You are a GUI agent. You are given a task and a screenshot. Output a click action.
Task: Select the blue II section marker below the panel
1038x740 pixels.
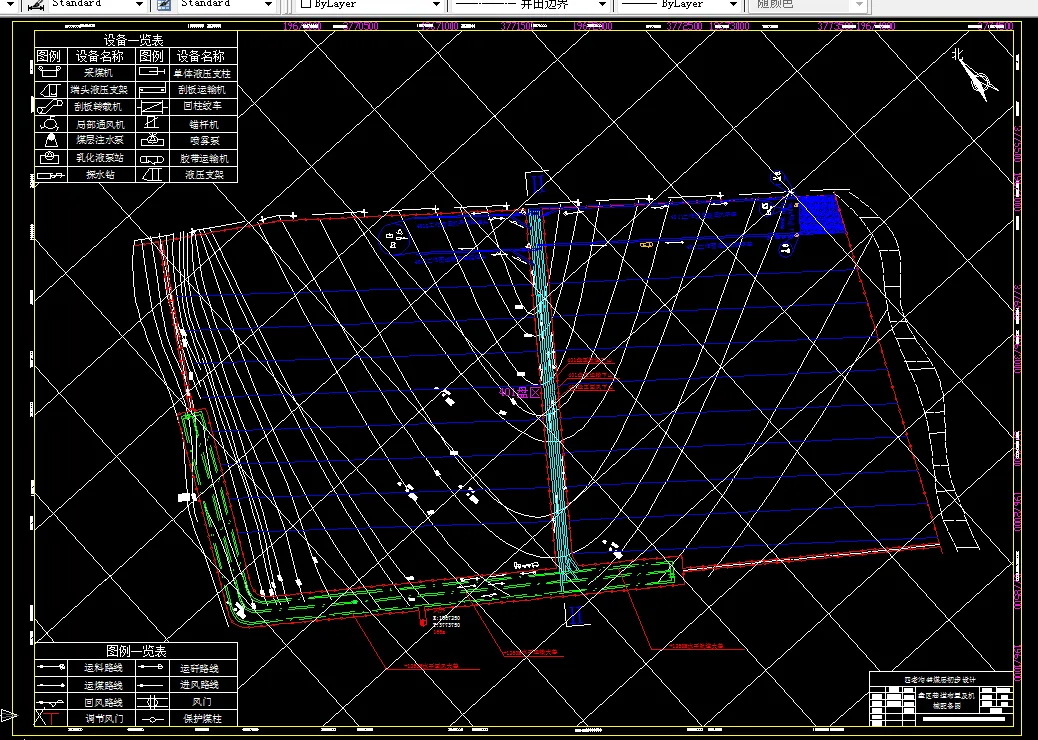(576, 615)
